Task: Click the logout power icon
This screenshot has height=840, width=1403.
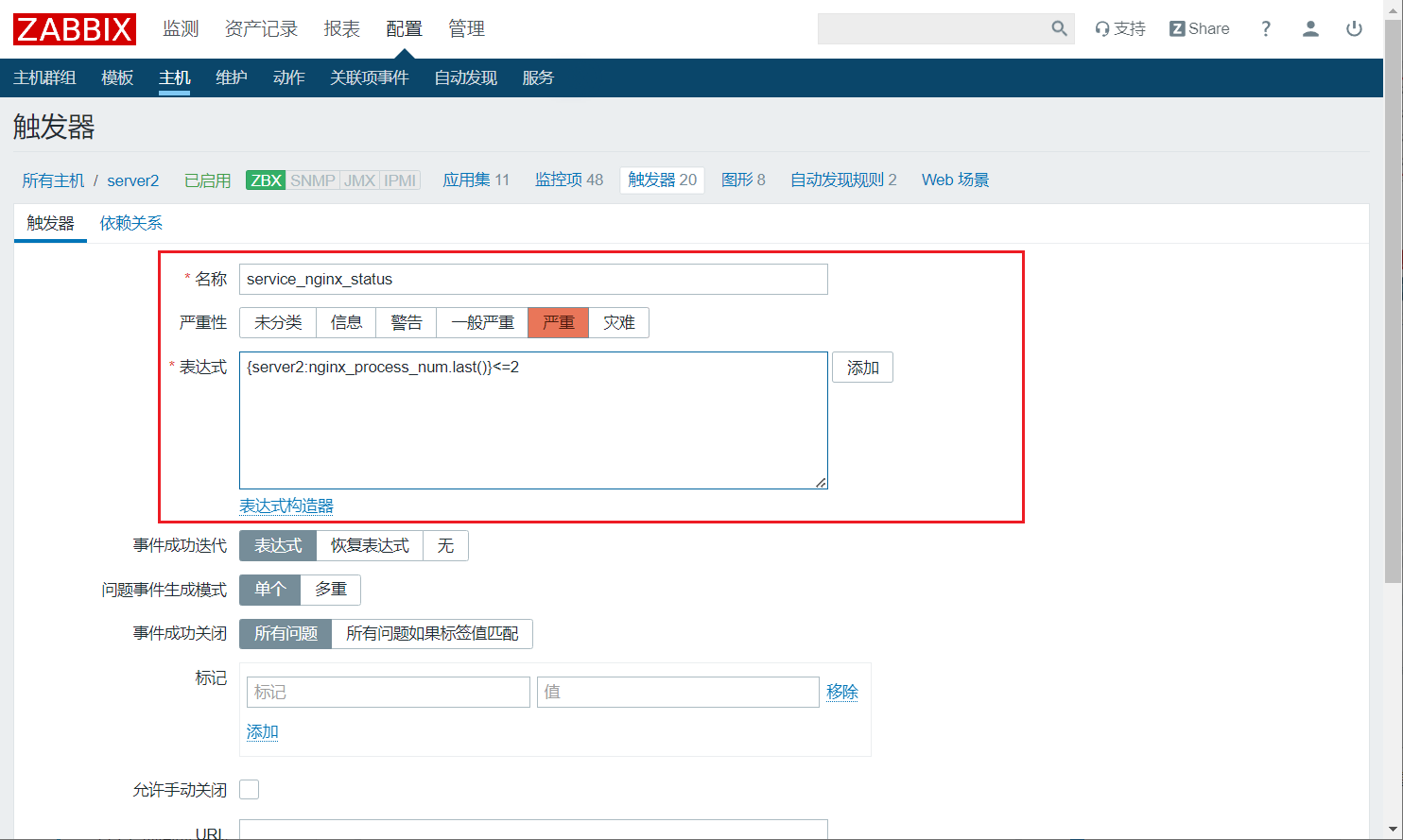Action: coord(1354,29)
